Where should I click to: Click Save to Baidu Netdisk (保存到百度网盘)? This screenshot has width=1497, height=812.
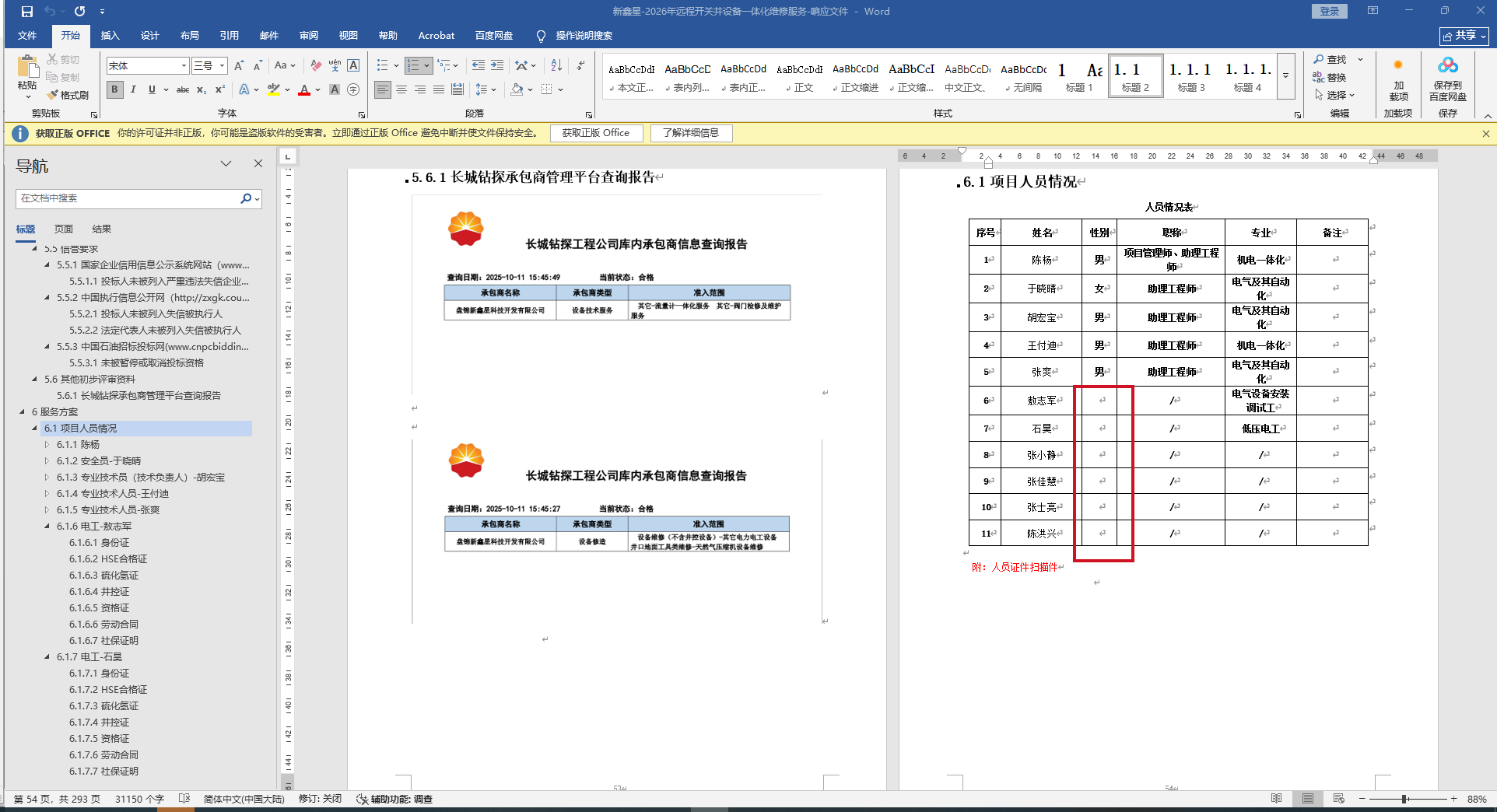1448,79
